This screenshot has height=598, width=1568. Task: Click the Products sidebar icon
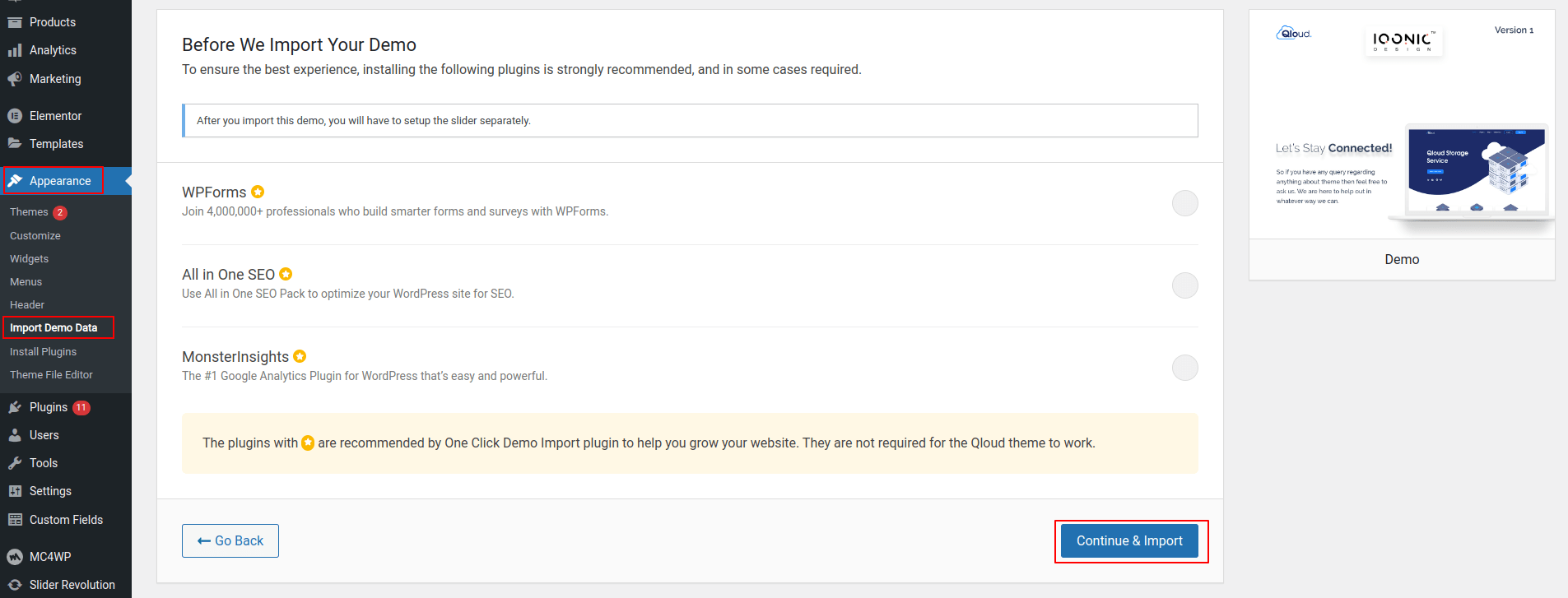coord(15,22)
